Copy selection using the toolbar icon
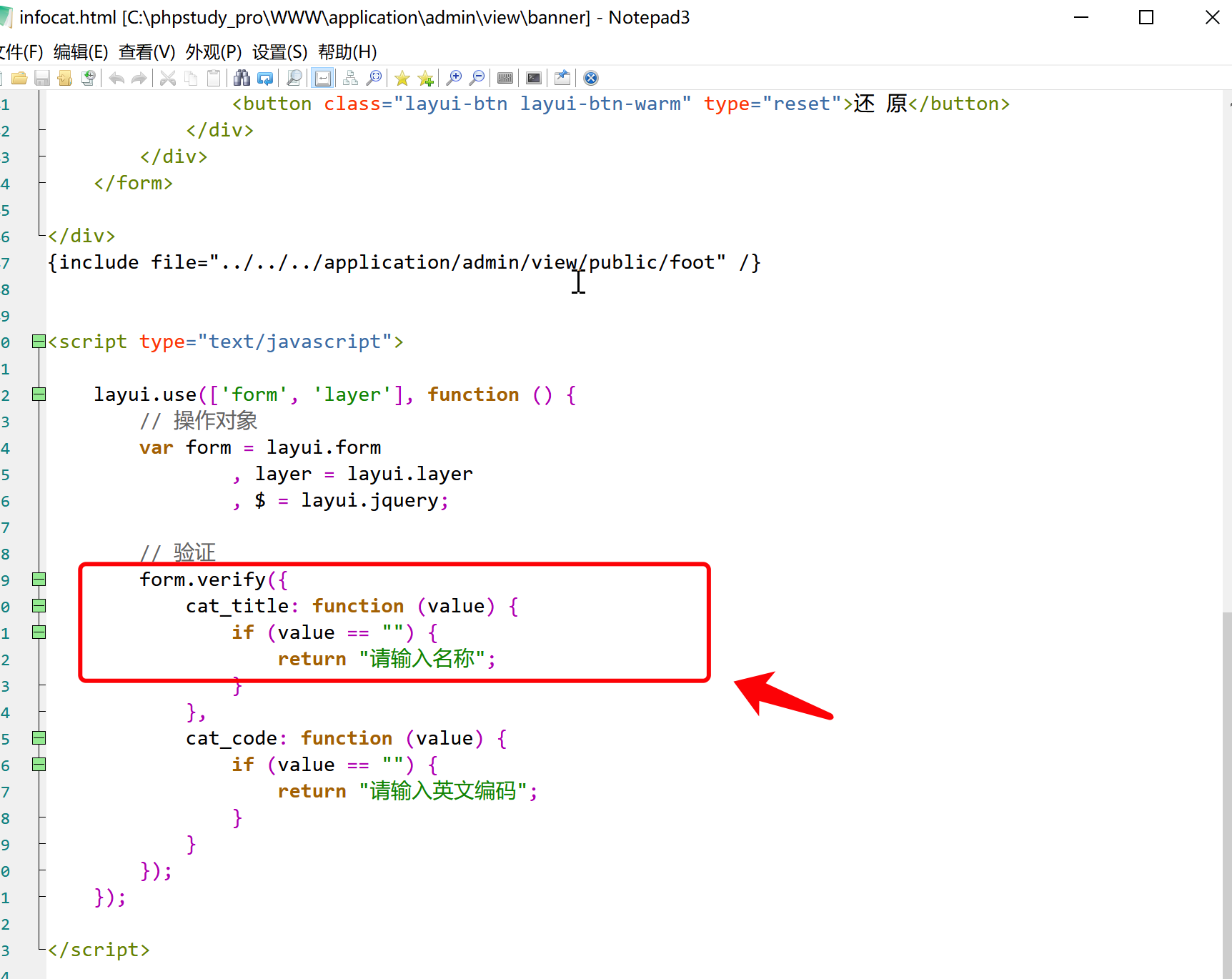This screenshot has width=1232, height=979. [x=191, y=78]
